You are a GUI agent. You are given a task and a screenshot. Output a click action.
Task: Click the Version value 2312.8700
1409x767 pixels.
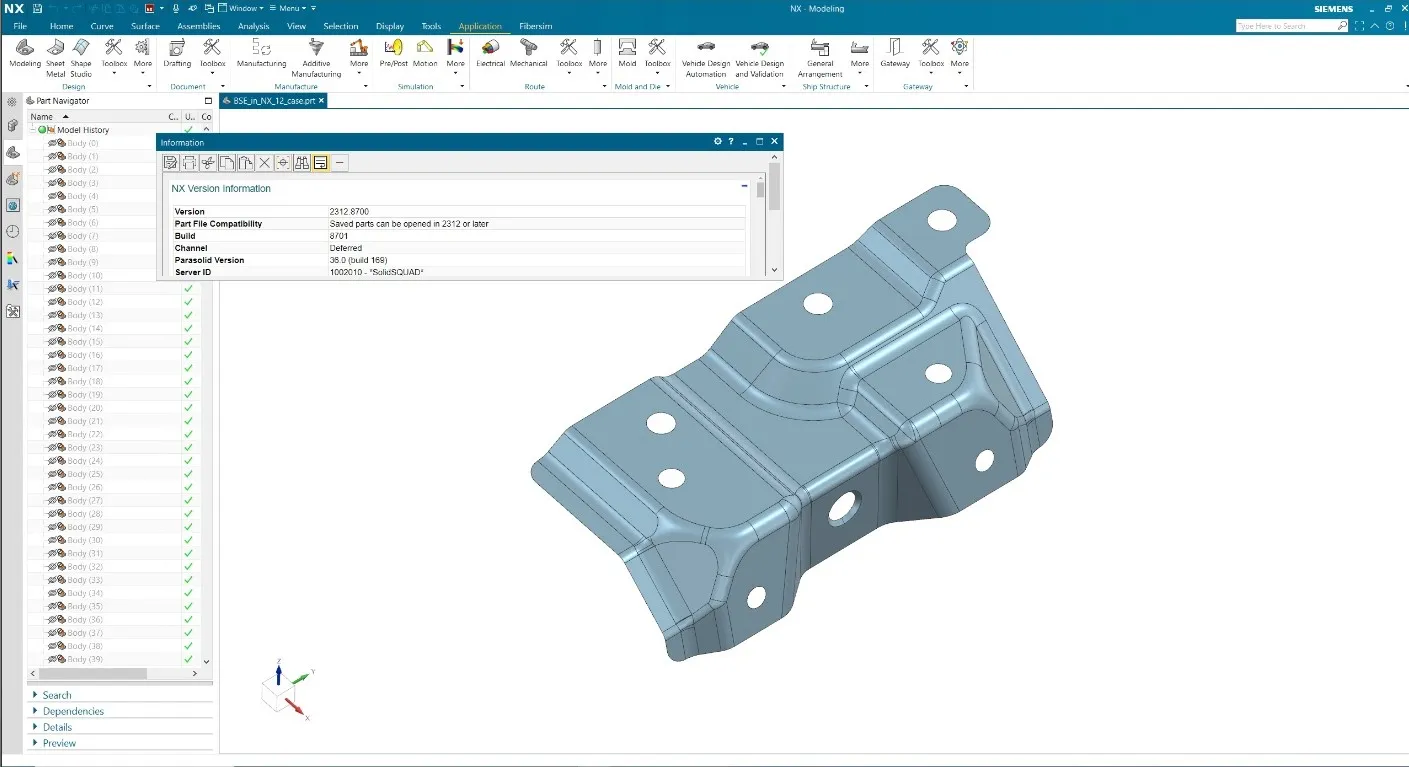[349, 212]
